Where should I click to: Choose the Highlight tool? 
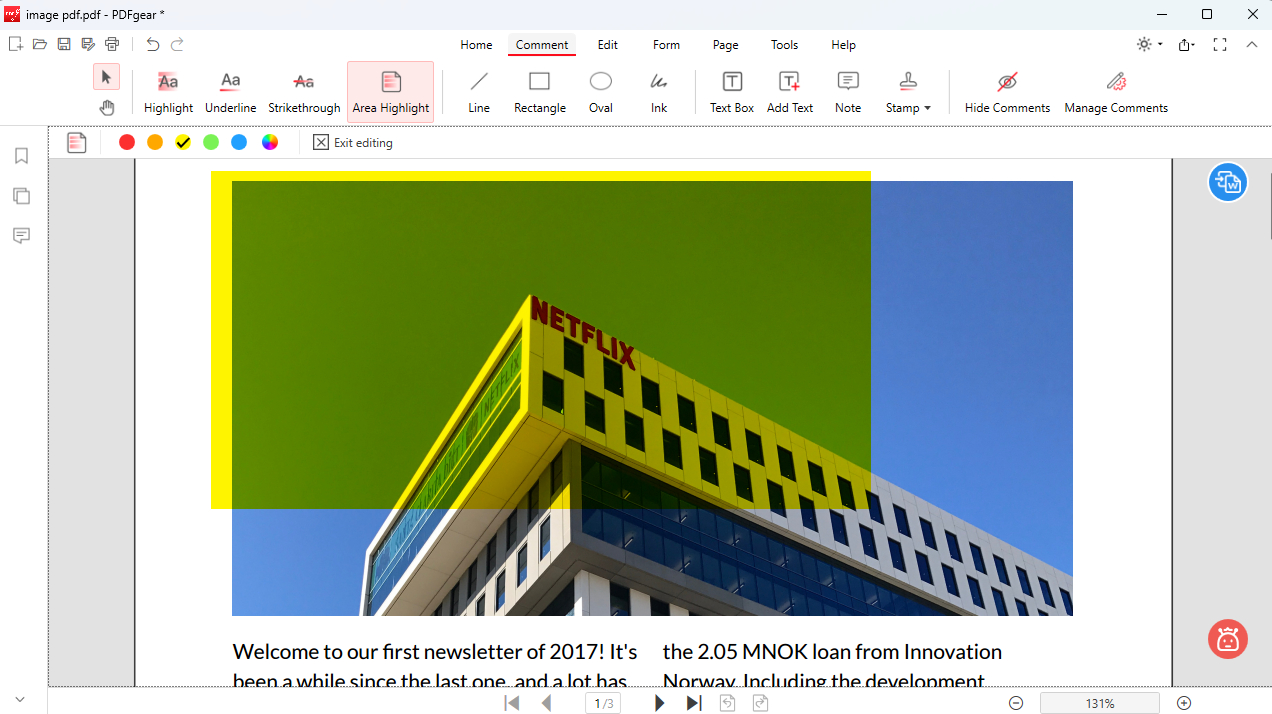(x=168, y=92)
